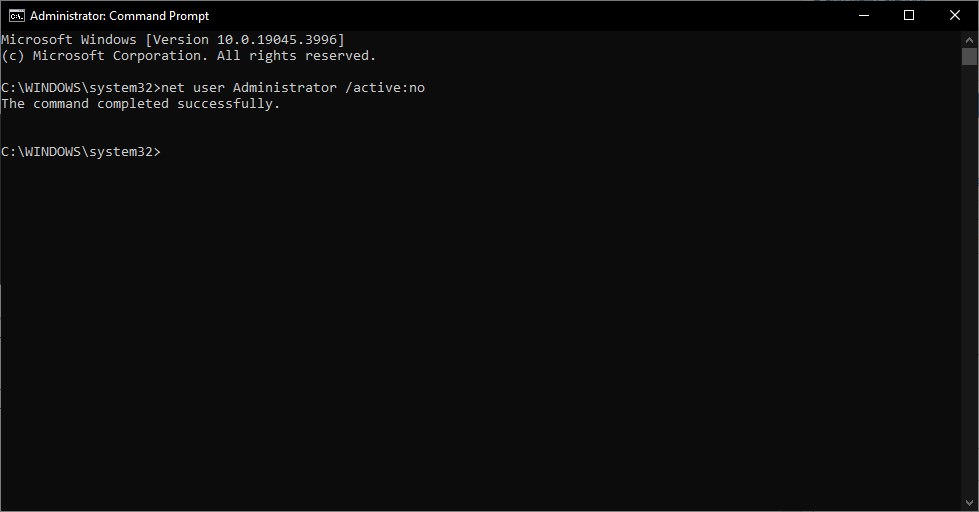This screenshot has height=512, width=979.
Task: Click the word "net" in the command
Action: point(181,88)
